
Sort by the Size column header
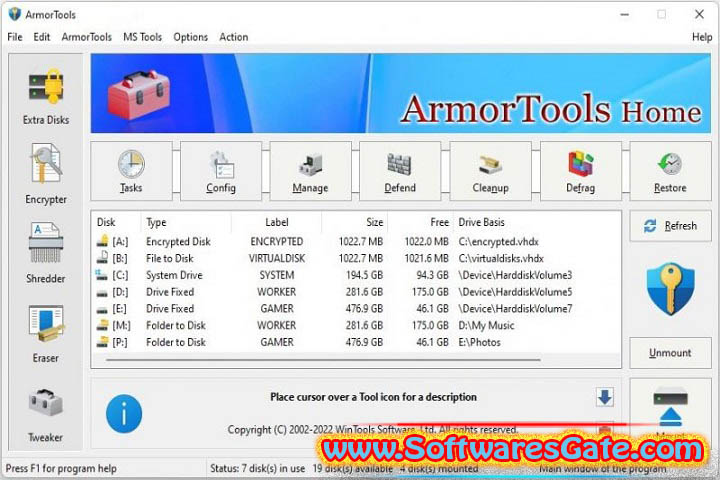pyautogui.click(x=375, y=222)
